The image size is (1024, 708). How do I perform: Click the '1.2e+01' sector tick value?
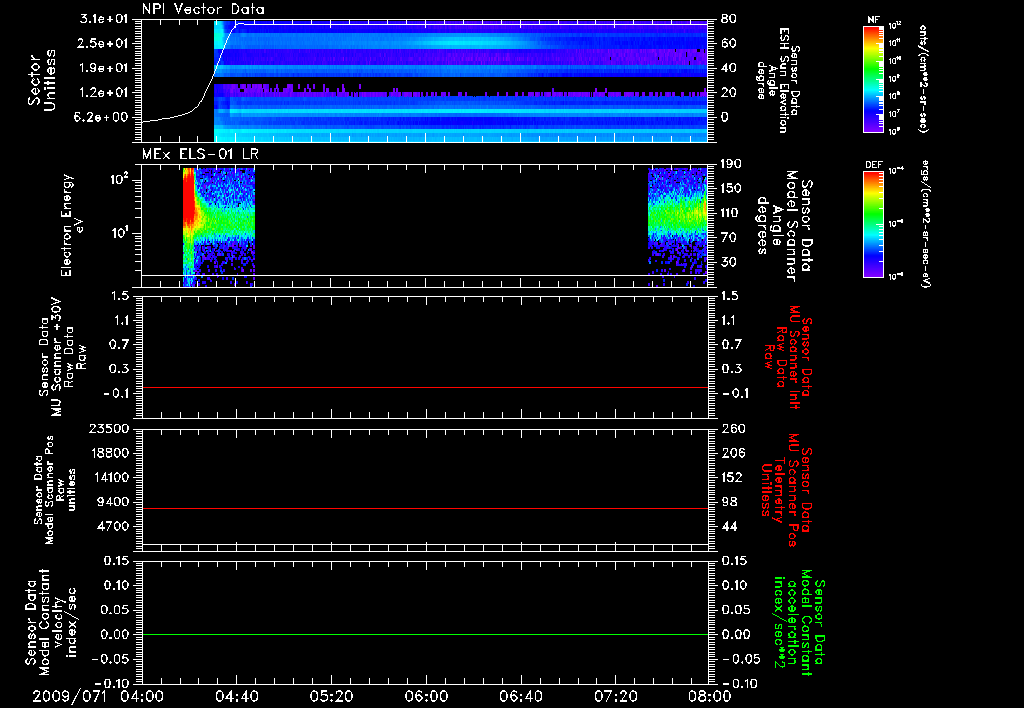[x=104, y=93]
